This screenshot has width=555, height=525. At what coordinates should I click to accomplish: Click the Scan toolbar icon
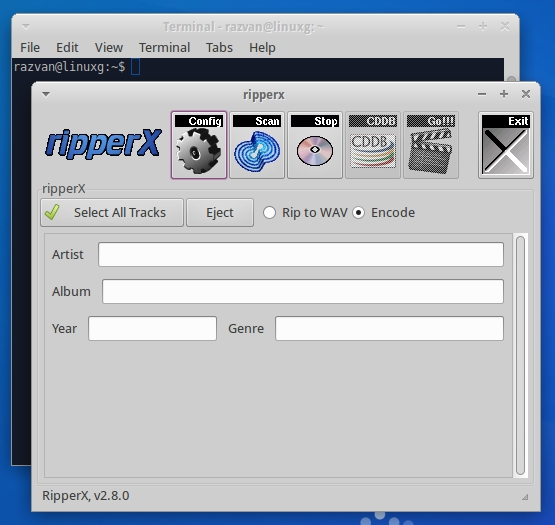257,145
